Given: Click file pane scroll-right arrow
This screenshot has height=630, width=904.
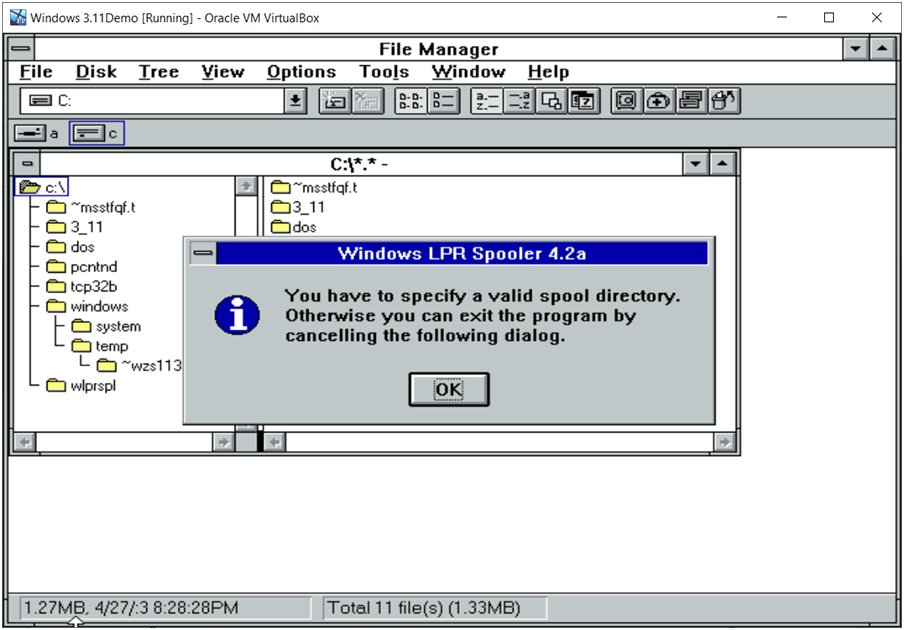Looking at the screenshot, I should point(724,442).
